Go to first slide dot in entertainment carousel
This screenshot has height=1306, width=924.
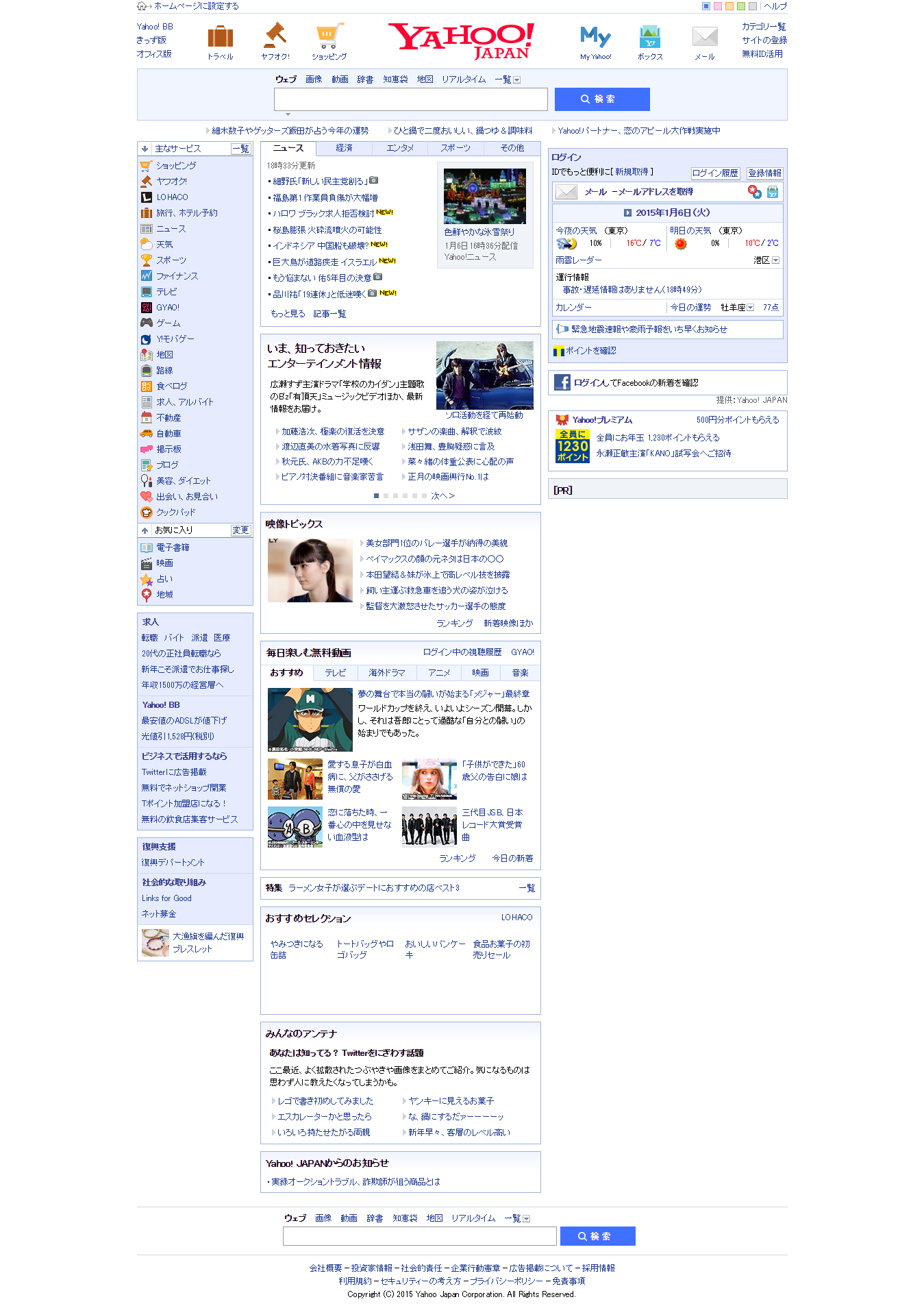(x=376, y=495)
